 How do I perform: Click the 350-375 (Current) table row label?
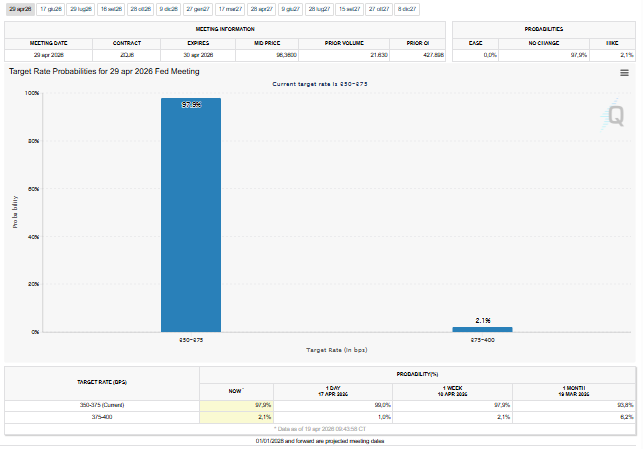(x=101, y=405)
